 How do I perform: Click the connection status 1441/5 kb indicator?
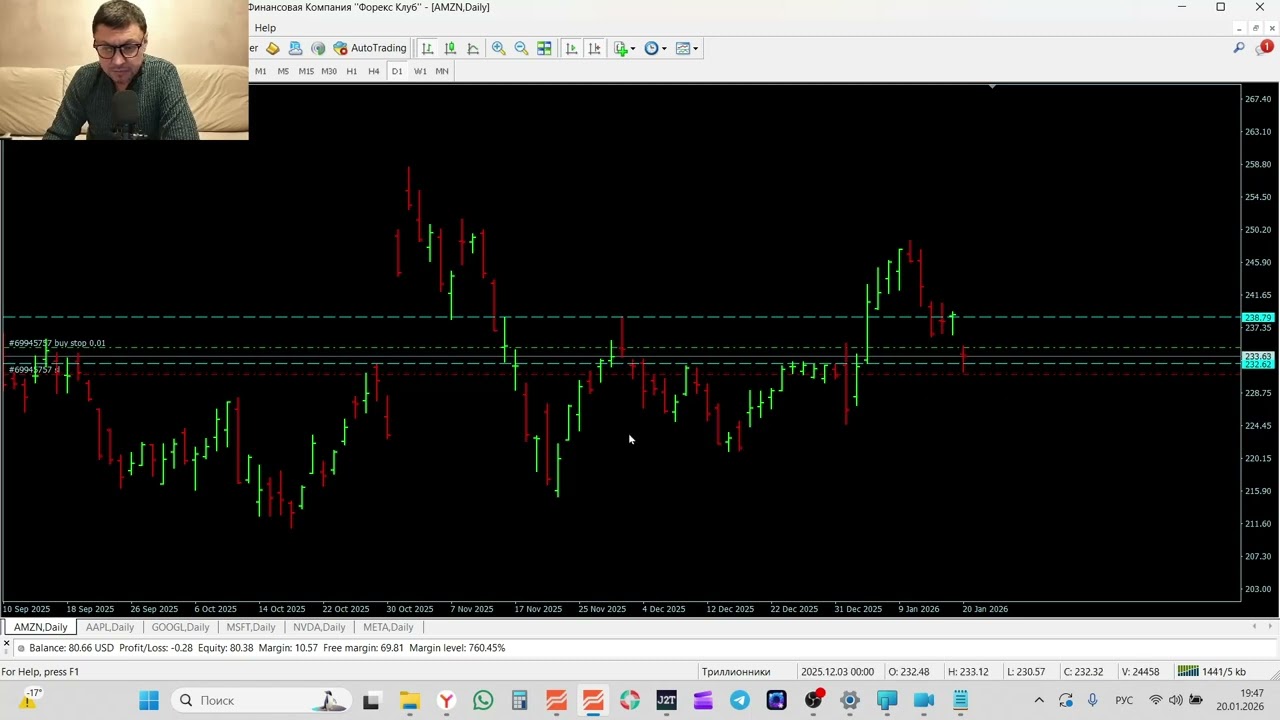1212,672
